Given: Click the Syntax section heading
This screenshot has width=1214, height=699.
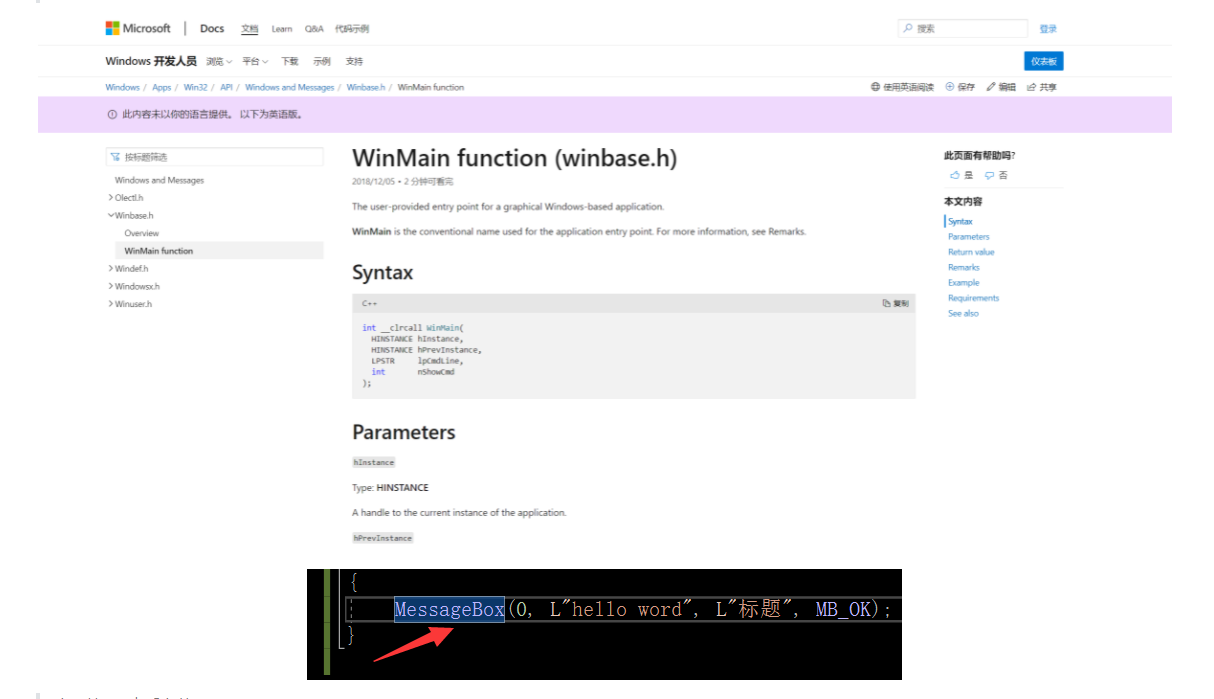Looking at the screenshot, I should [x=382, y=273].
